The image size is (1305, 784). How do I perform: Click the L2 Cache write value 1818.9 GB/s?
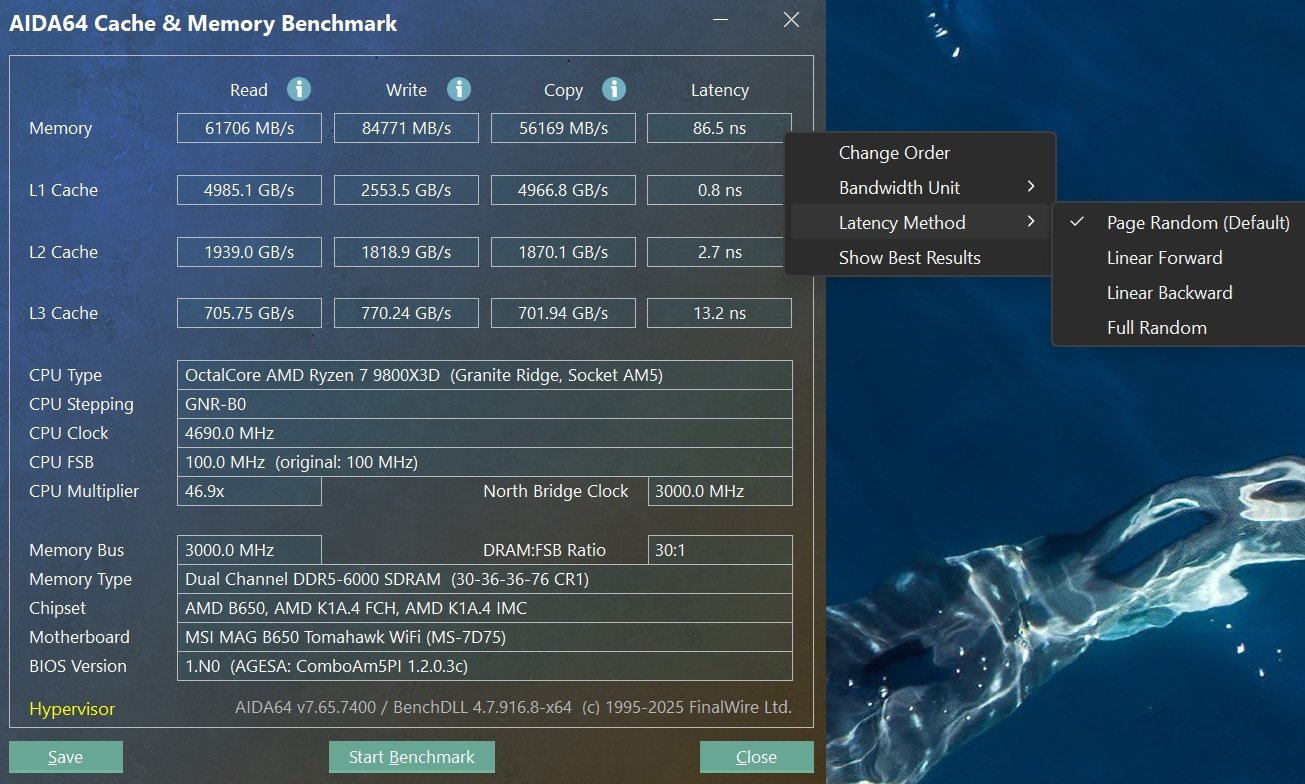click(406, 252)
